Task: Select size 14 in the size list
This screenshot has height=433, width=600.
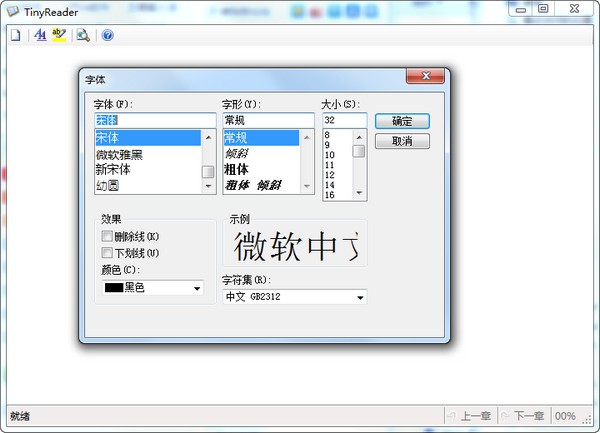Action: [337, 185]
